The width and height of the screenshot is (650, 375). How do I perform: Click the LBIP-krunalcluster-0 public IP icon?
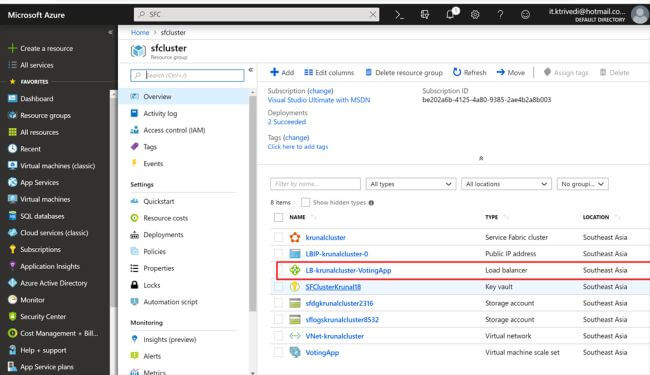coord(295,254)
